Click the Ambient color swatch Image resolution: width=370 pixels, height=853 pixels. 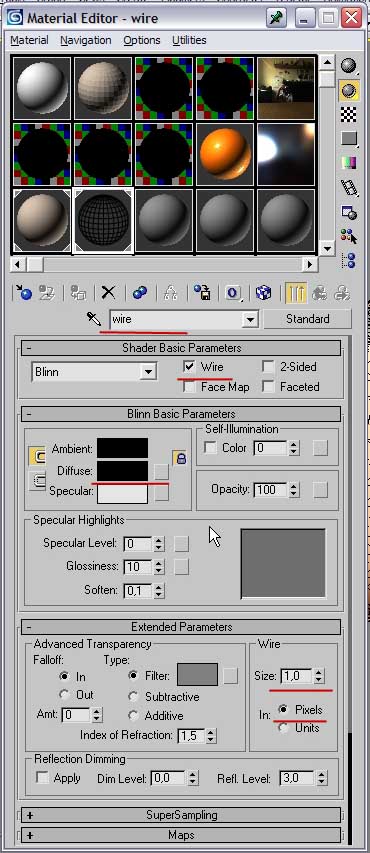tap(122, 448)
